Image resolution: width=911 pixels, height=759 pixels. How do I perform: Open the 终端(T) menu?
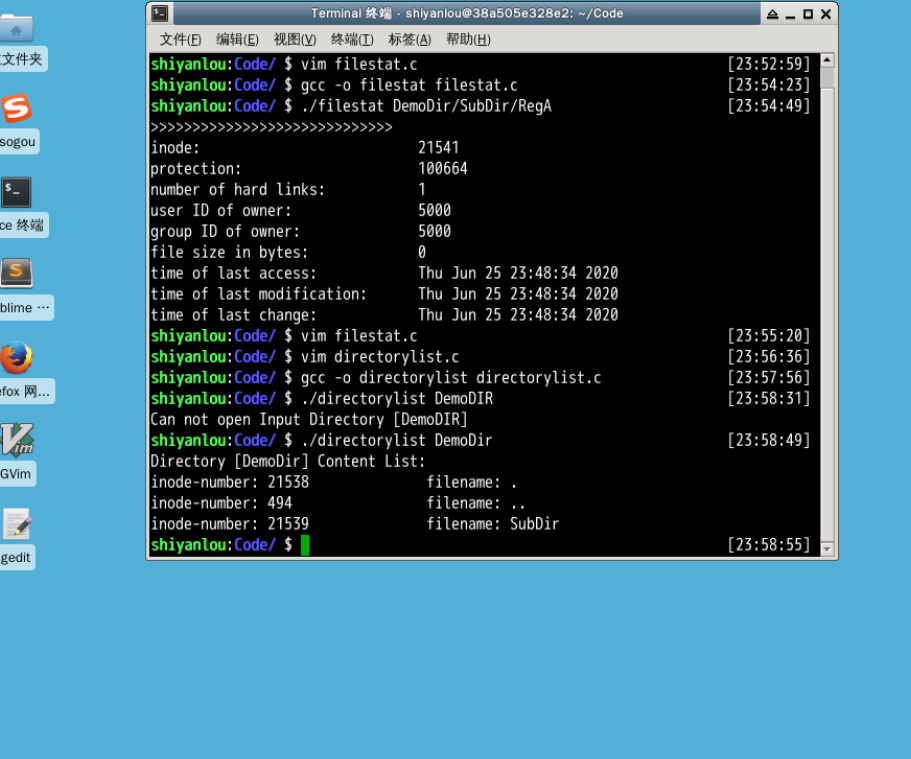[352, 40]
